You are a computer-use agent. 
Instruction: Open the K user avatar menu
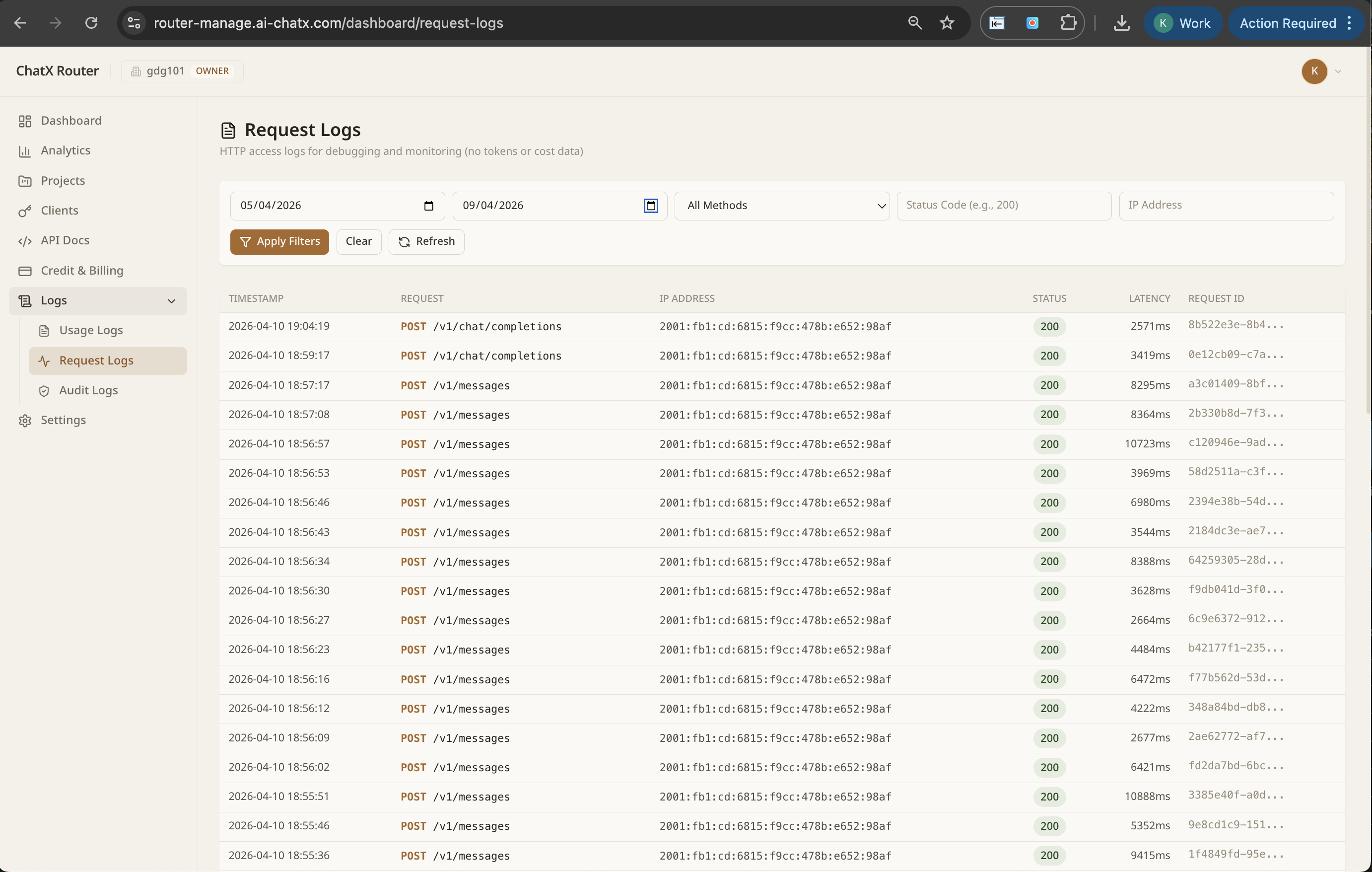1314,71
